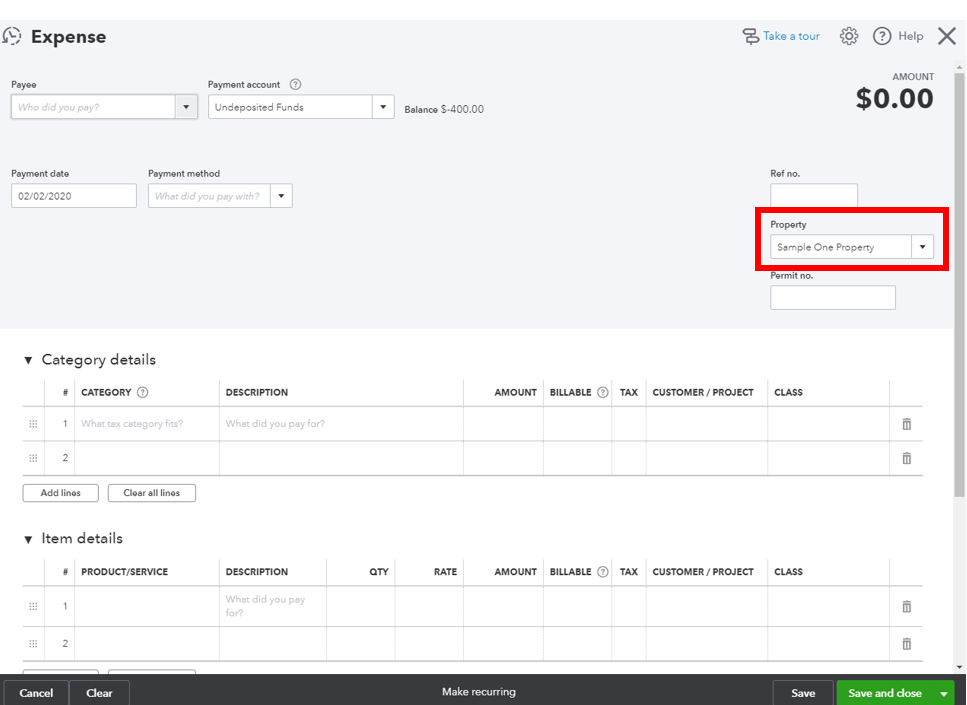The width and height of the screenshot is (967, 705).
Task: Click Add lines under Category details
Action: click(x=60, y=493)
